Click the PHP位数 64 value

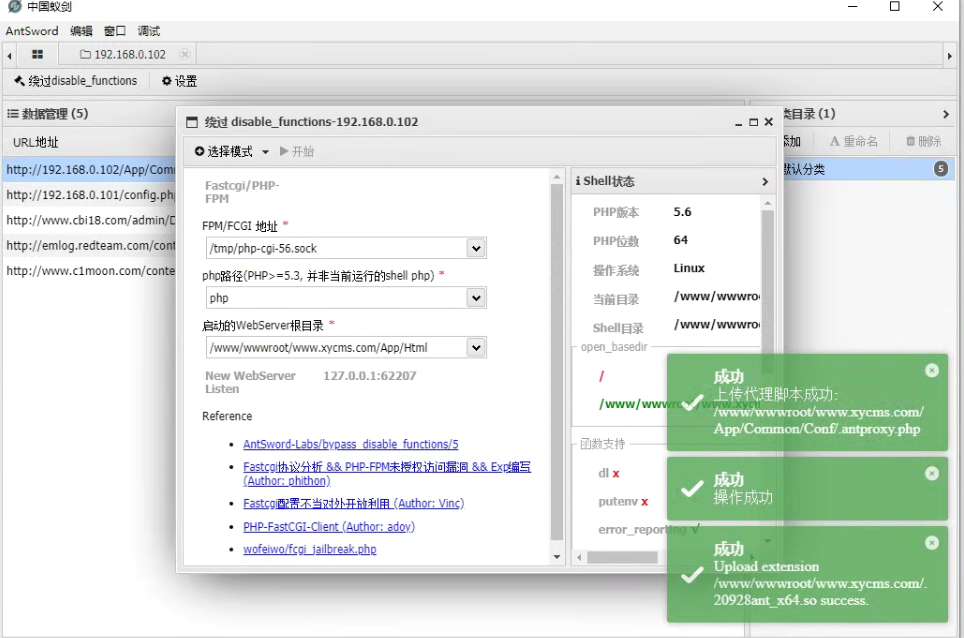click(681, 240)
